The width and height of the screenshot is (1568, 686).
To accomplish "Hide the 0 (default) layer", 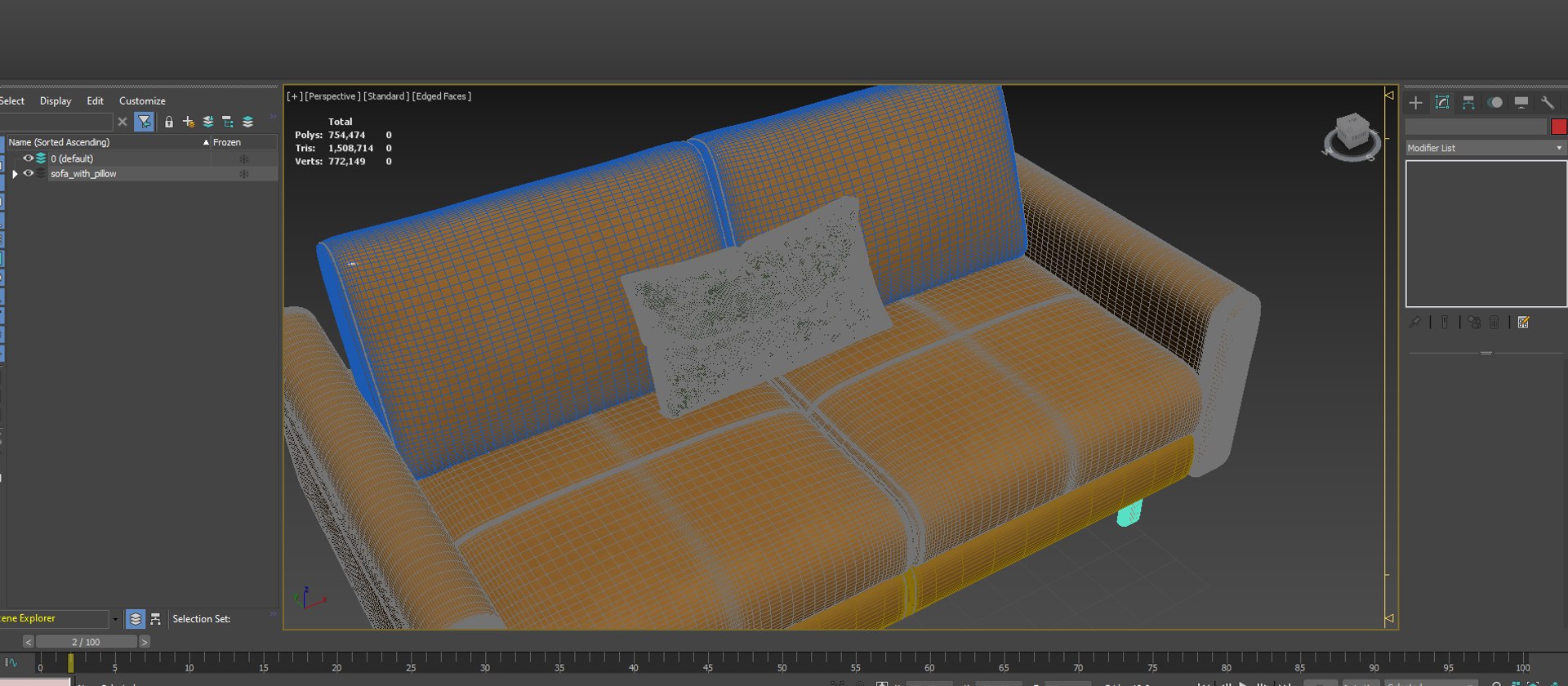I will tap(29, 158).
